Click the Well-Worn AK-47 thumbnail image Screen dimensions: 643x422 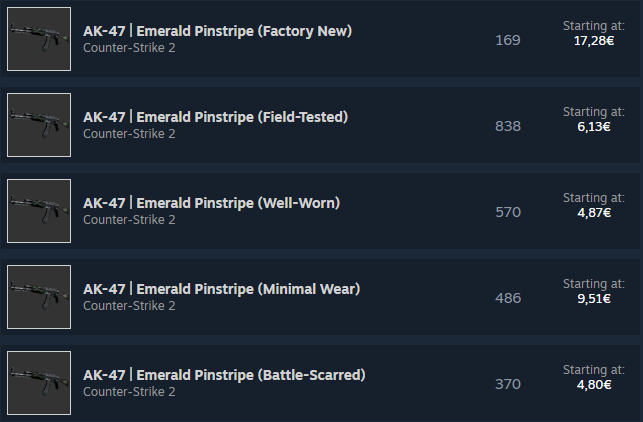39,211
